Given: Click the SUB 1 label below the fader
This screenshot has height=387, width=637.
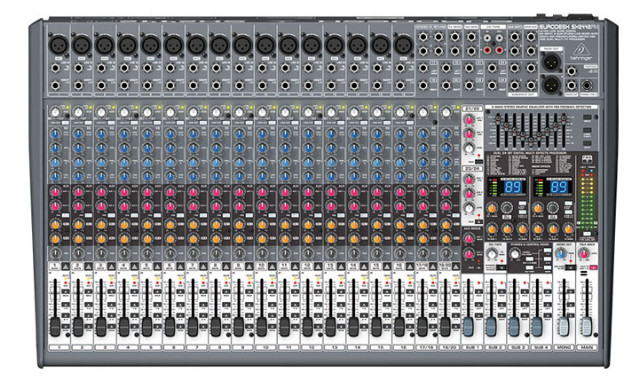Looking at the screenshot, I should pyautogui.click(x=472, y=348).
